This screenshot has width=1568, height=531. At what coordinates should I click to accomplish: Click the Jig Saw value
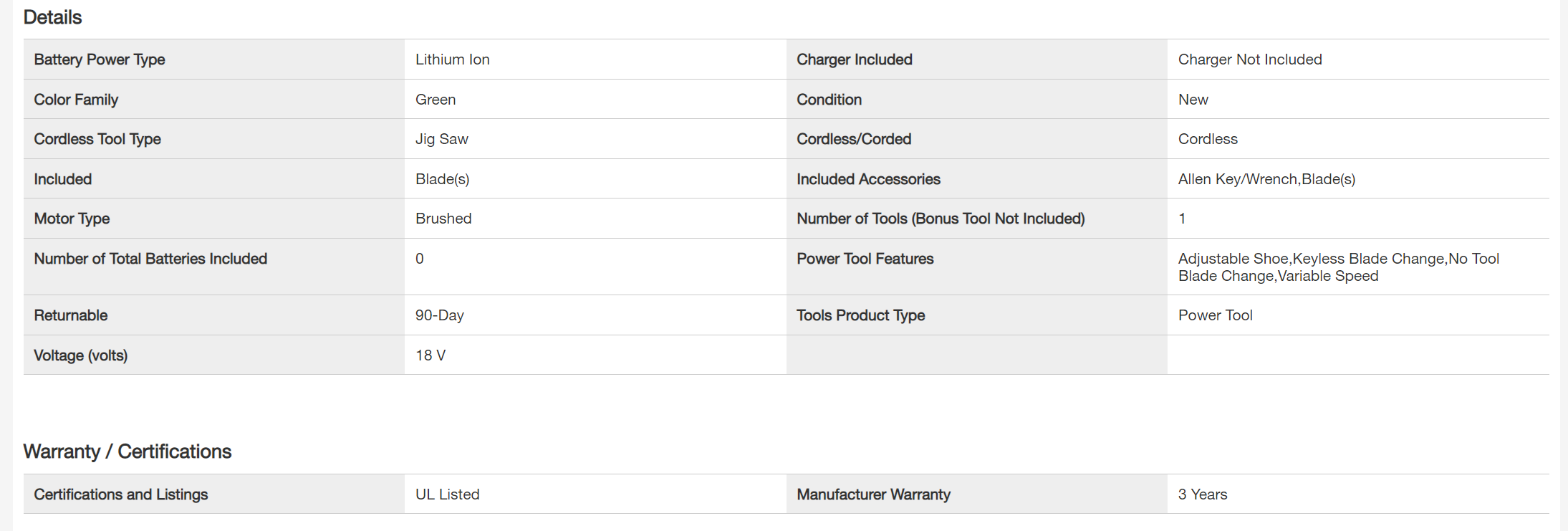point(442,139)
